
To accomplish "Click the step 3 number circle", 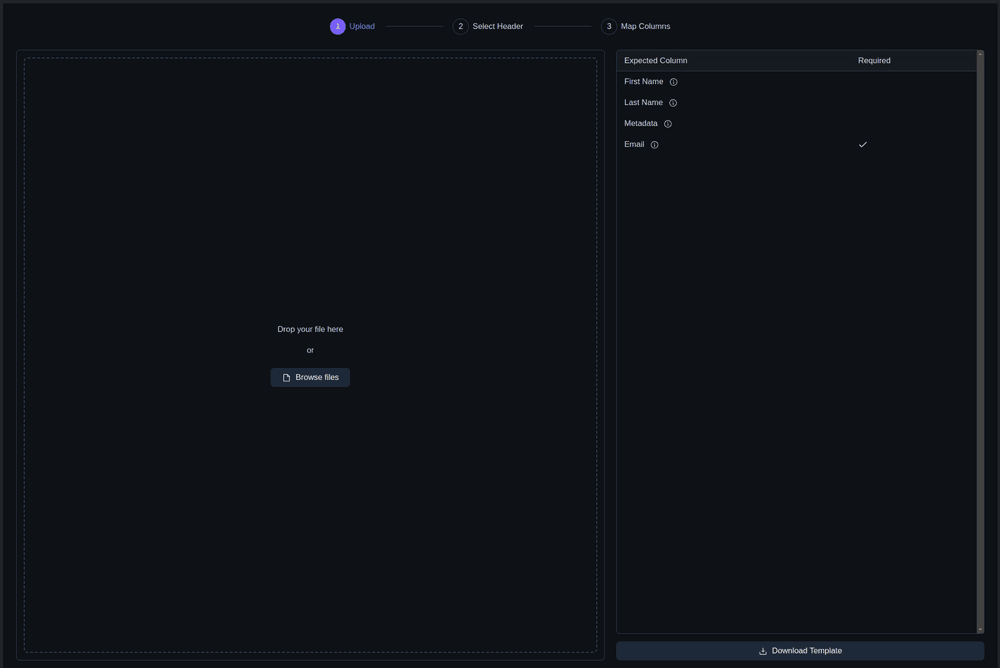I will [609, 27].
